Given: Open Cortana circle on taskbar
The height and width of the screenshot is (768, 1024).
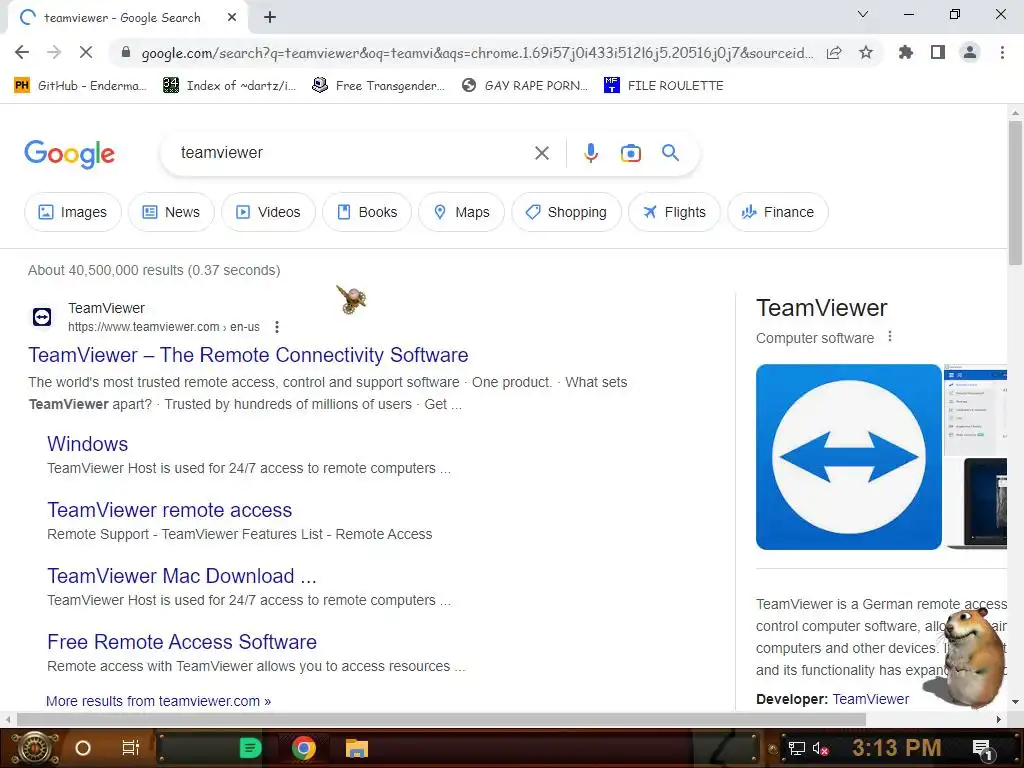Looking at the screenshot, I should (83, 748).
